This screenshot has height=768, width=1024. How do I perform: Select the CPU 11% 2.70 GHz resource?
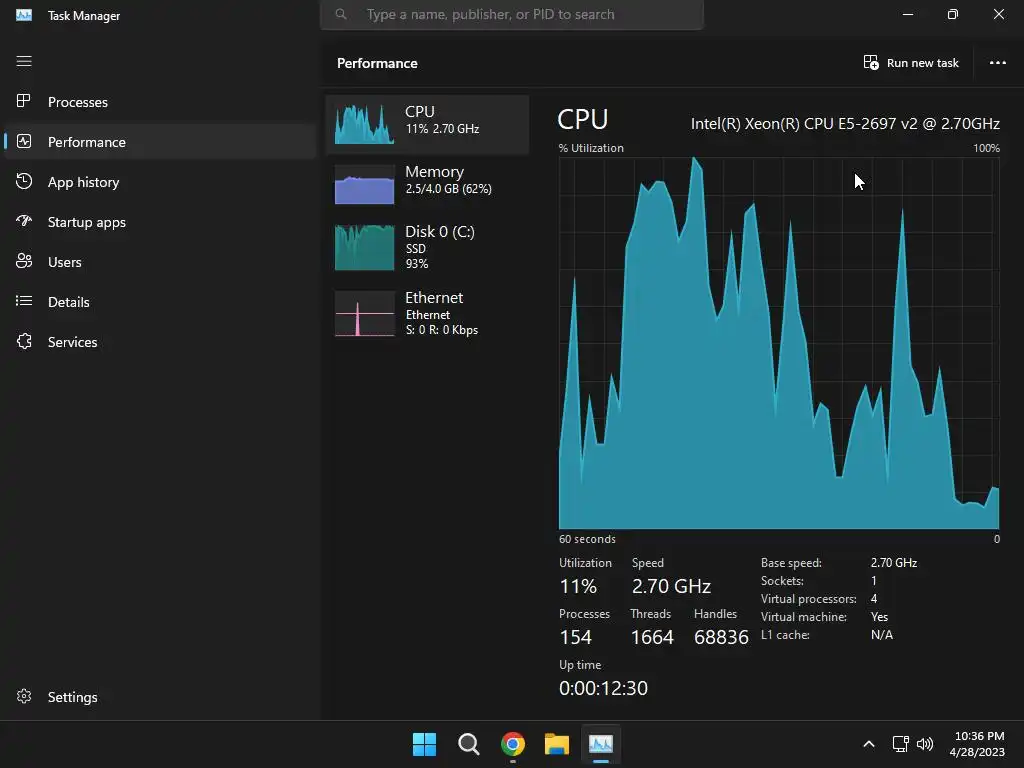click(427, 124)
